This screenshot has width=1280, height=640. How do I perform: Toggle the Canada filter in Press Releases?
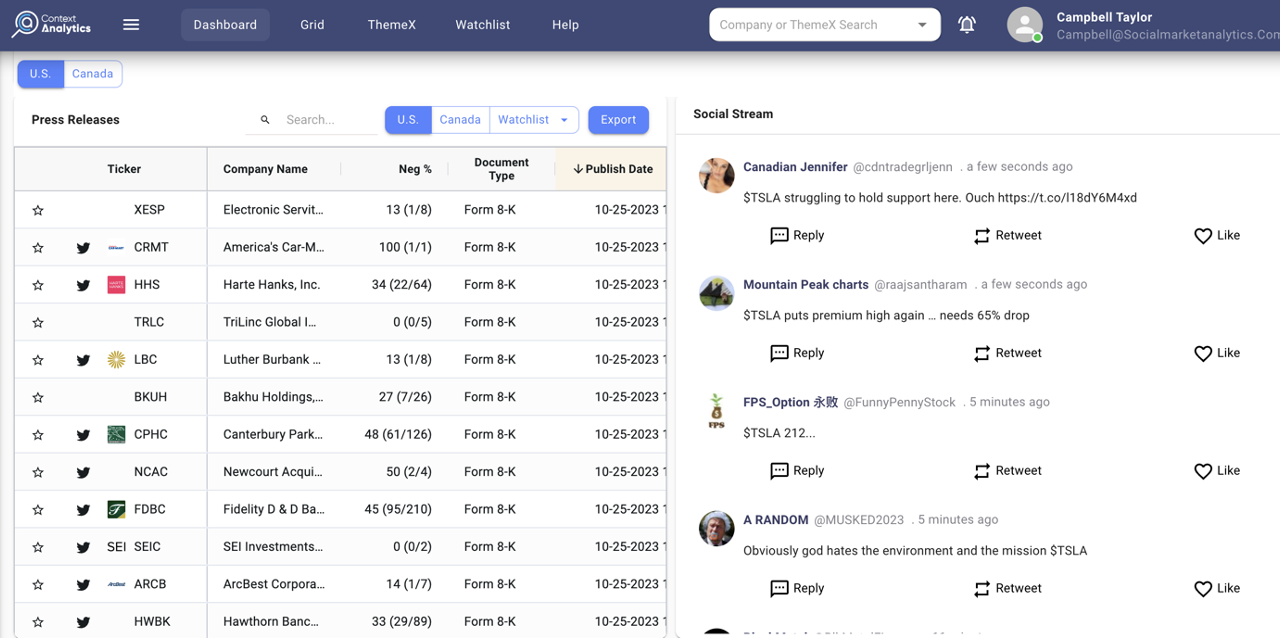coord(460,119)
